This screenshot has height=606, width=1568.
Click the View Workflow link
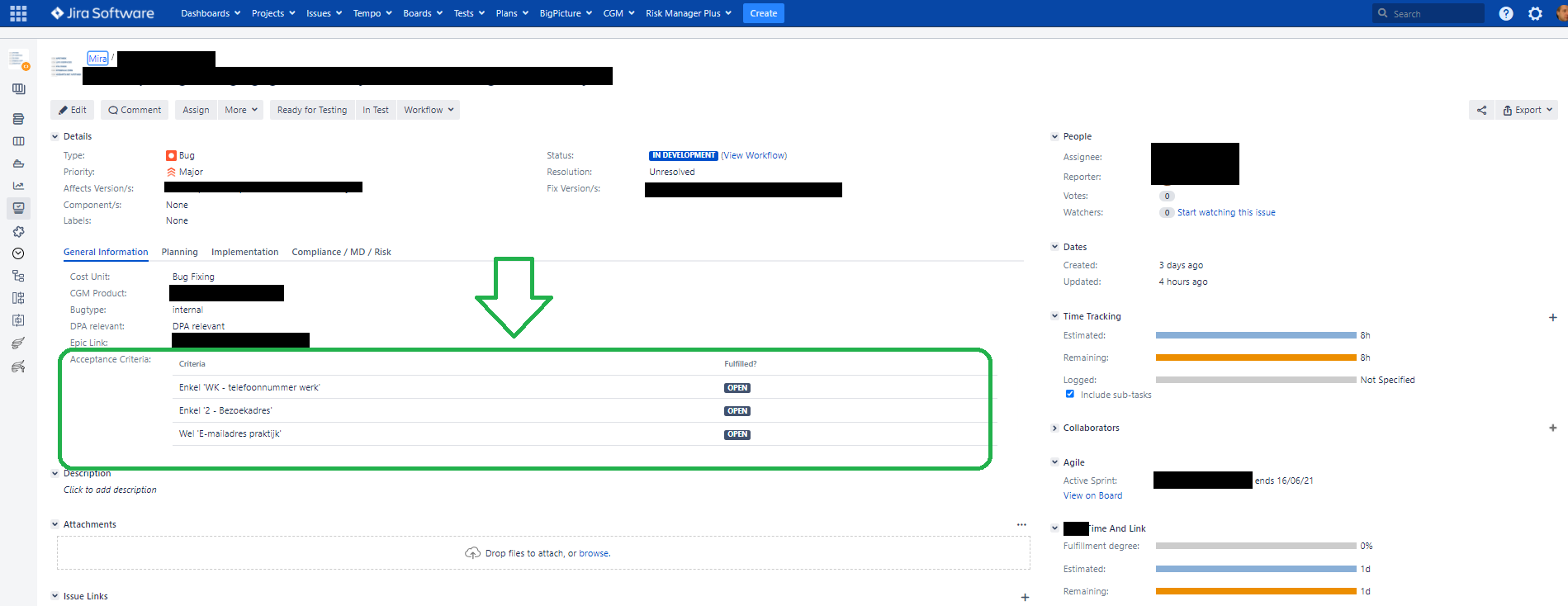pos(754,155)
